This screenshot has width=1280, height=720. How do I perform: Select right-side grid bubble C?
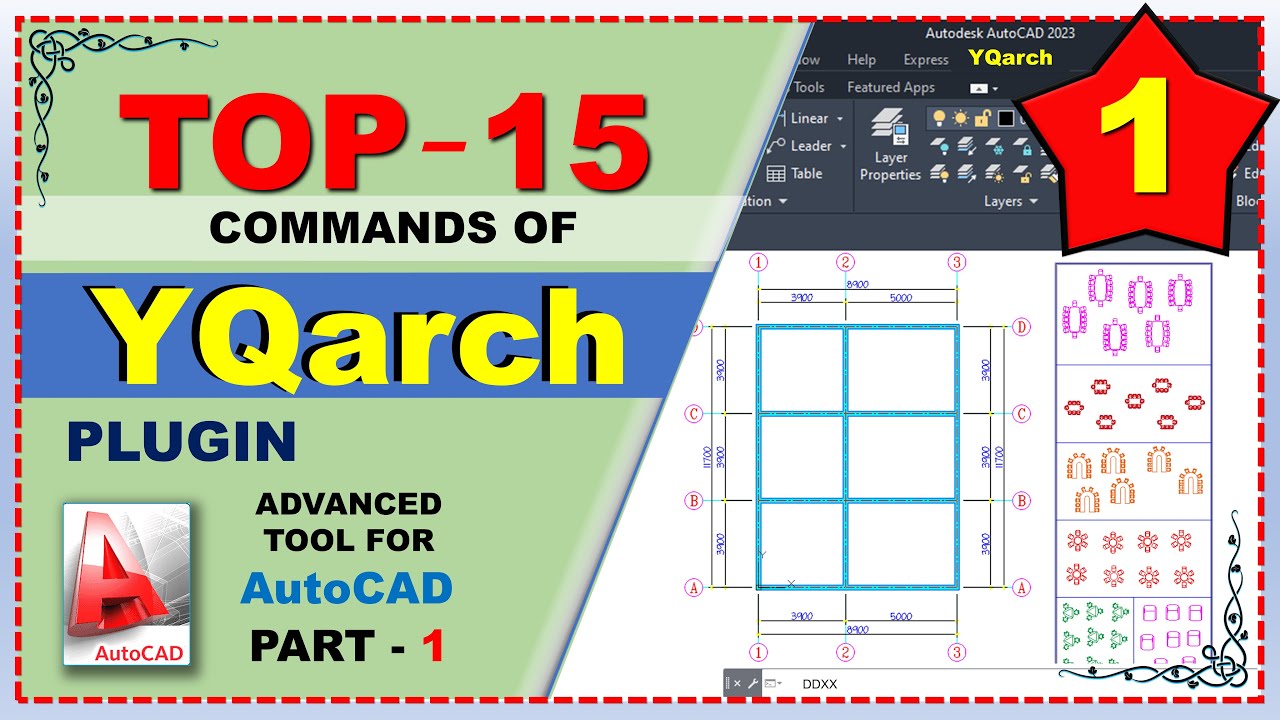[1021, 413]
